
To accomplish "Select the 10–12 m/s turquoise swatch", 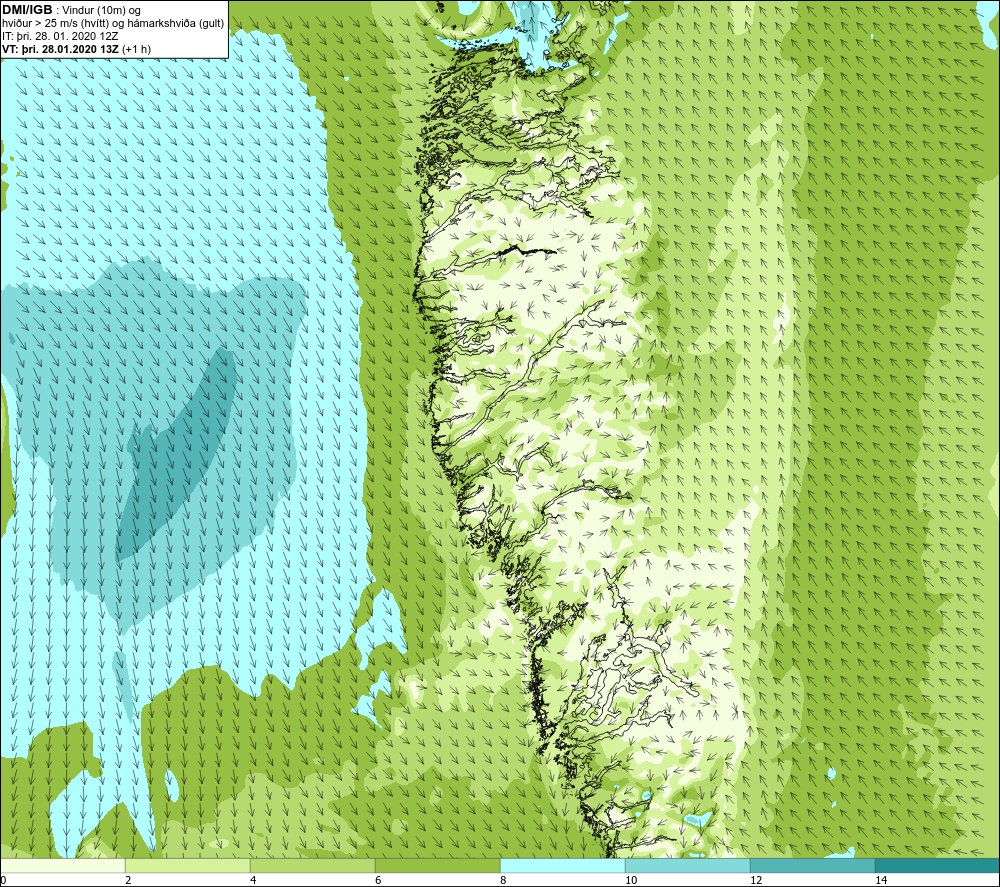I will tap(688, 865).
